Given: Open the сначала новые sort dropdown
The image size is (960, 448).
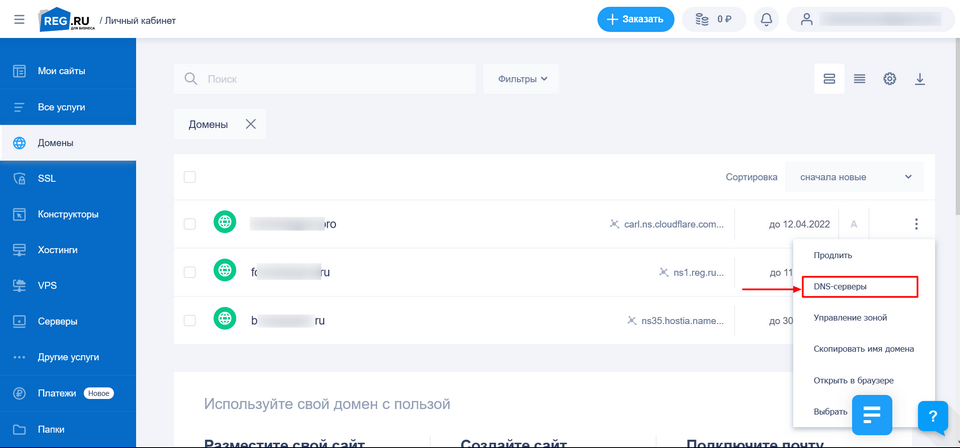Looking at the screenshot, I should click(854, 177).
